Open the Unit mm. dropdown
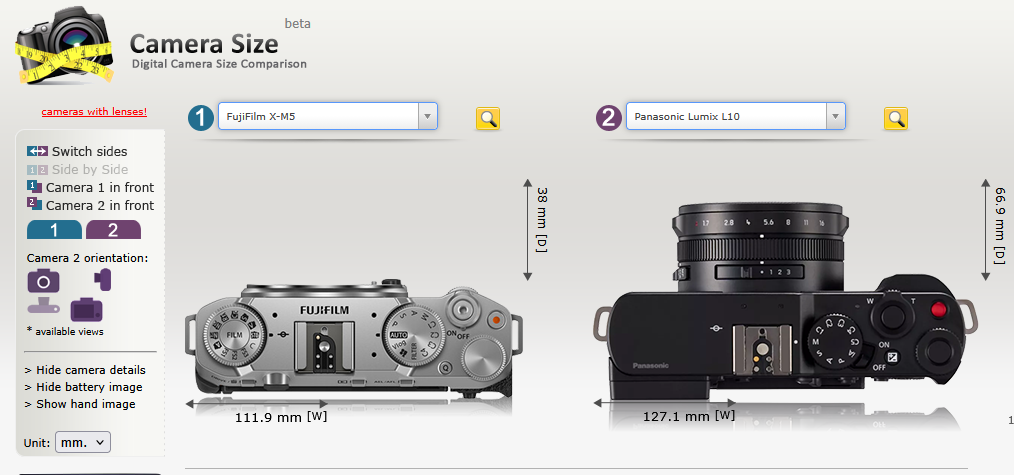The image size is (1014, 475). pos(83,443)
